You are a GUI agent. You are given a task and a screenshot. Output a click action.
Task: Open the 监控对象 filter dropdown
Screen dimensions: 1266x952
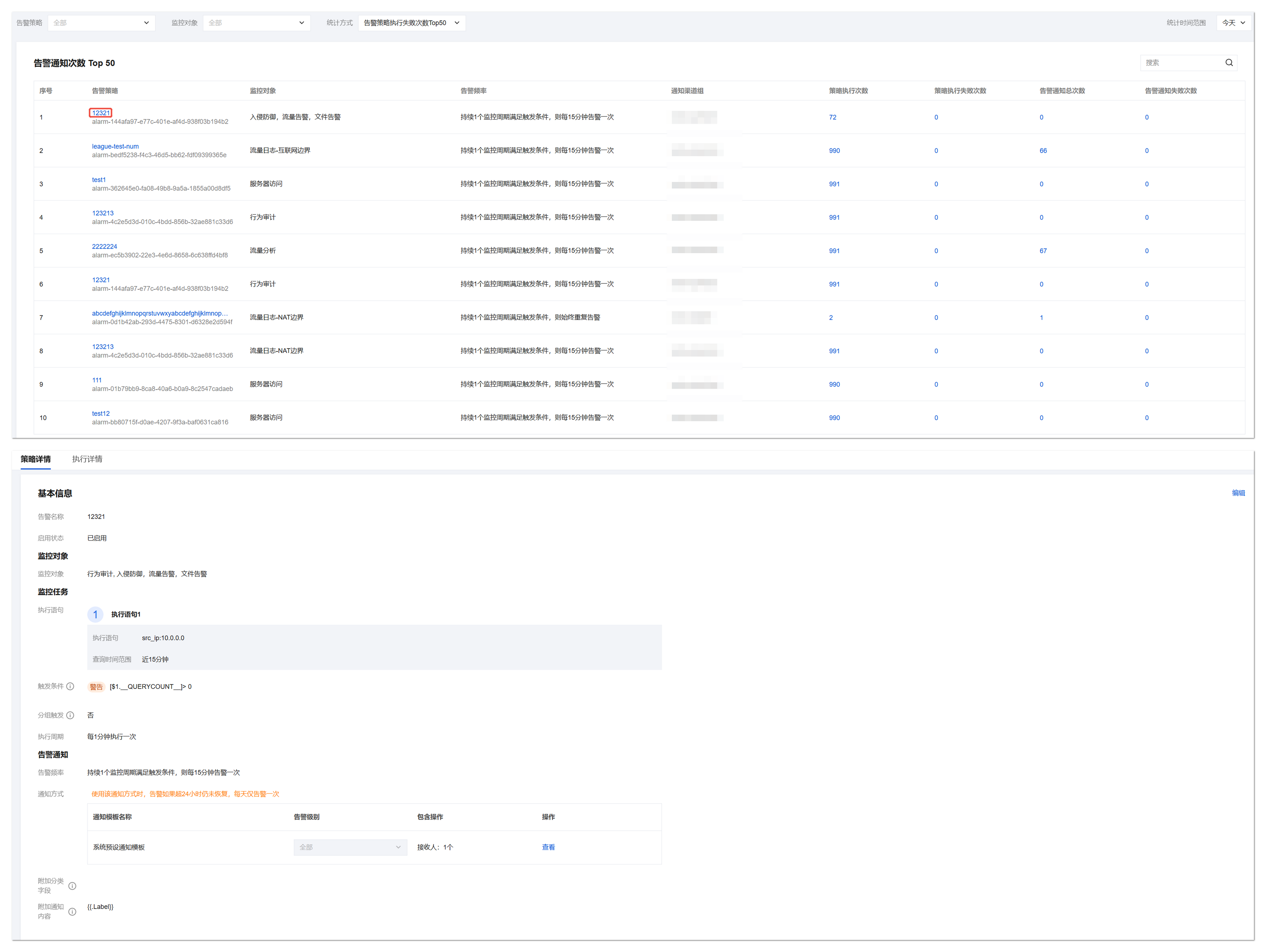256,23
